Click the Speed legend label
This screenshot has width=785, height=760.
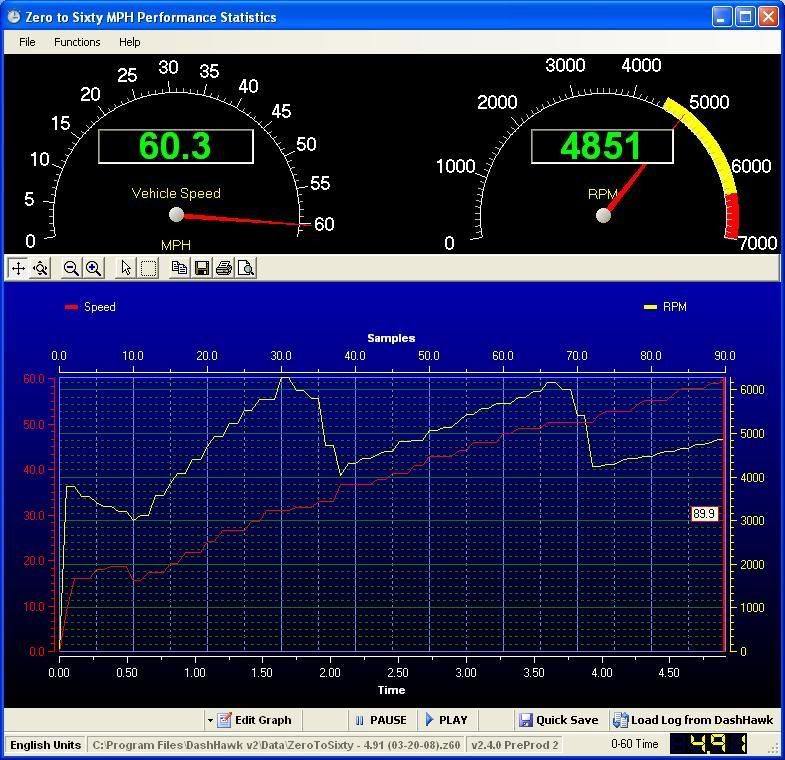[x=100, y=307]
